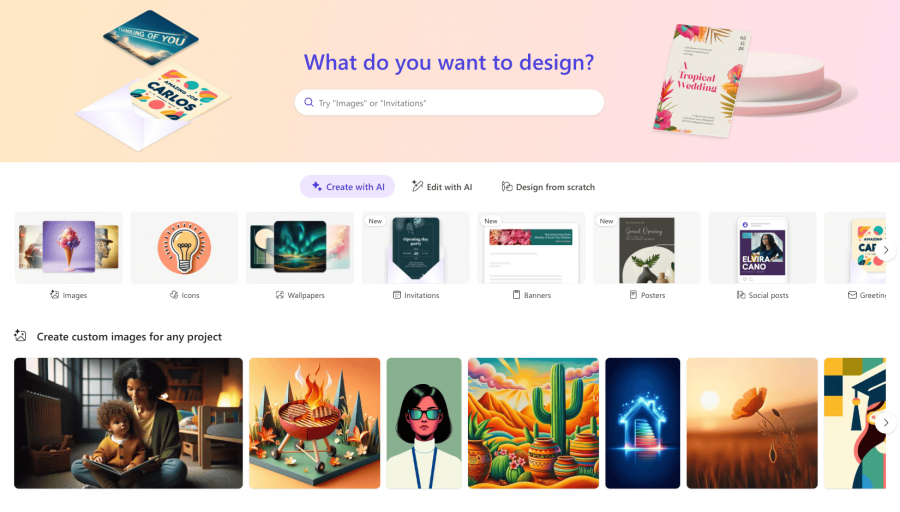Screen dimensions: 900x512
Task: Select the cactus desert sample image
Action: [x=533, y=423]
